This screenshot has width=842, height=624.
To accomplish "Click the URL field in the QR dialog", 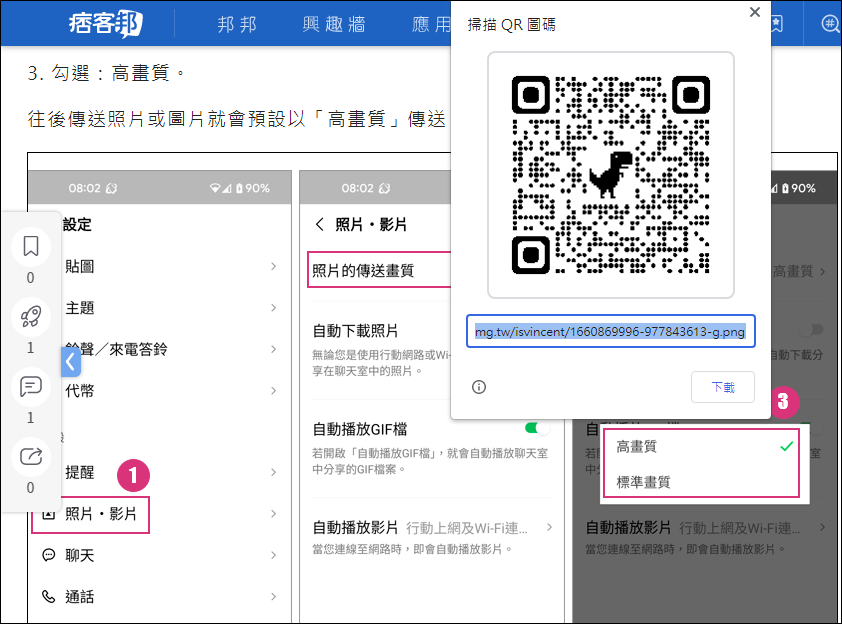I will click(x=611, y=331).
